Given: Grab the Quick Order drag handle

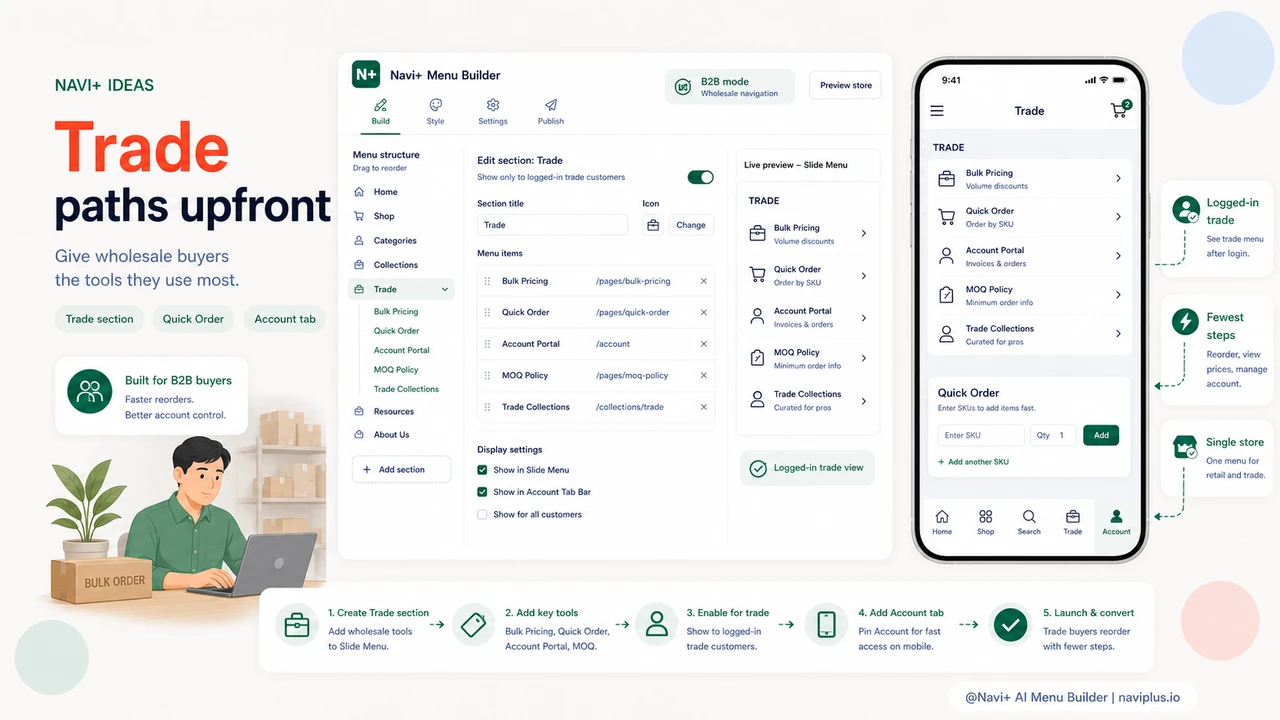Looking at the screenshot, I should tap(488, 313).
